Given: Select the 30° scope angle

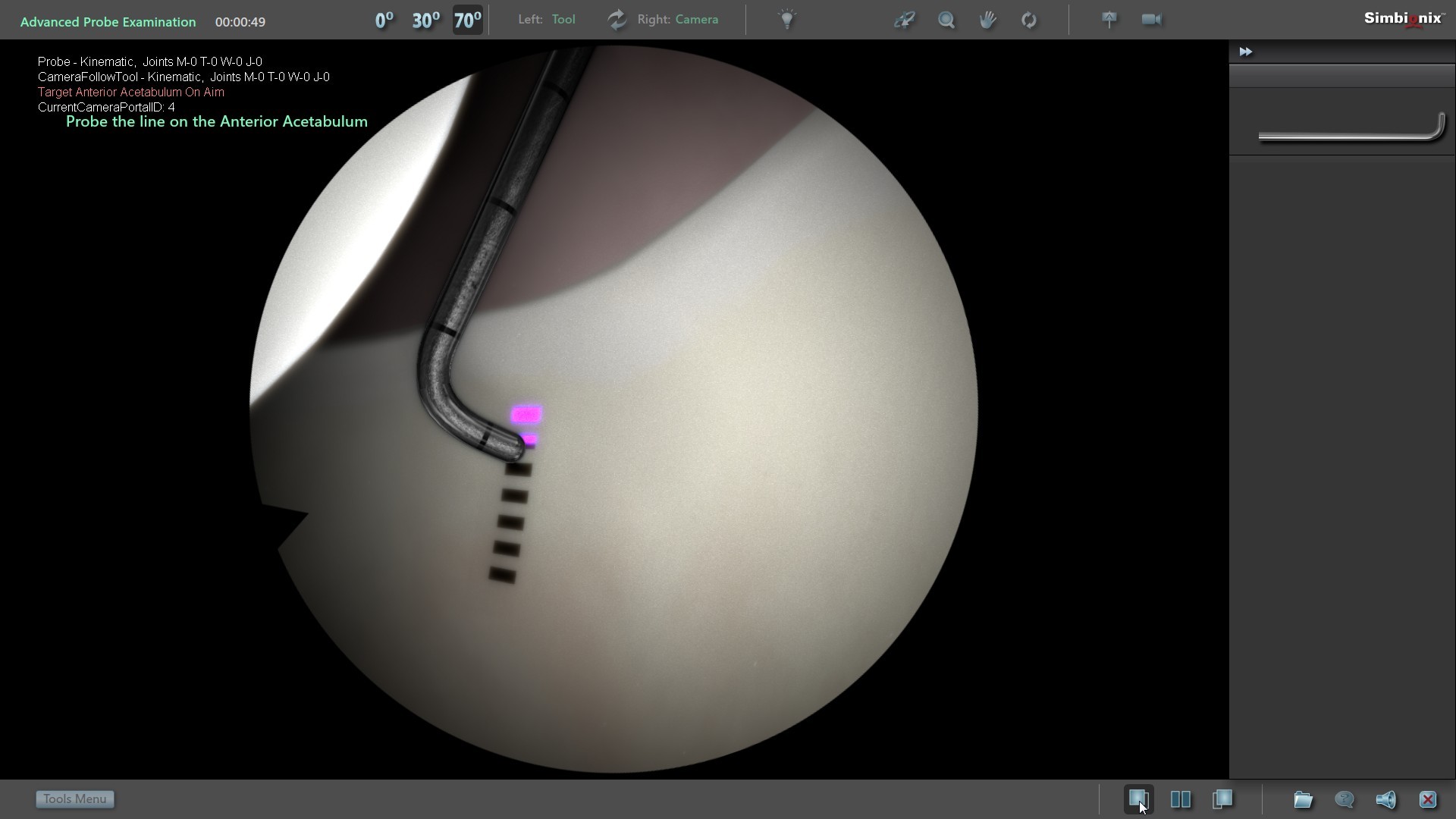Looking at the screenshot, I should tap(425, 20).
